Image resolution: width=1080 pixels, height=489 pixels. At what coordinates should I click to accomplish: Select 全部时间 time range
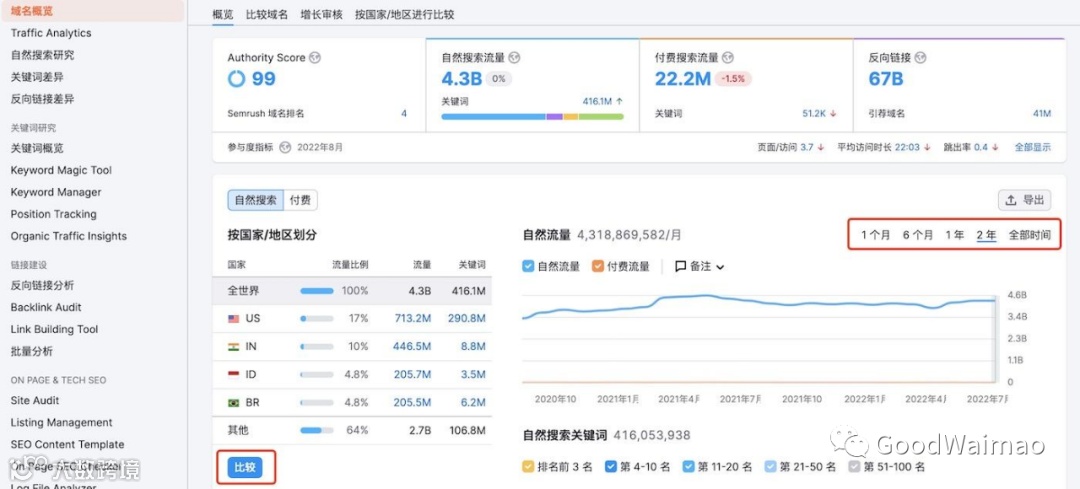pyautogui.click(x=1030, y=235)
